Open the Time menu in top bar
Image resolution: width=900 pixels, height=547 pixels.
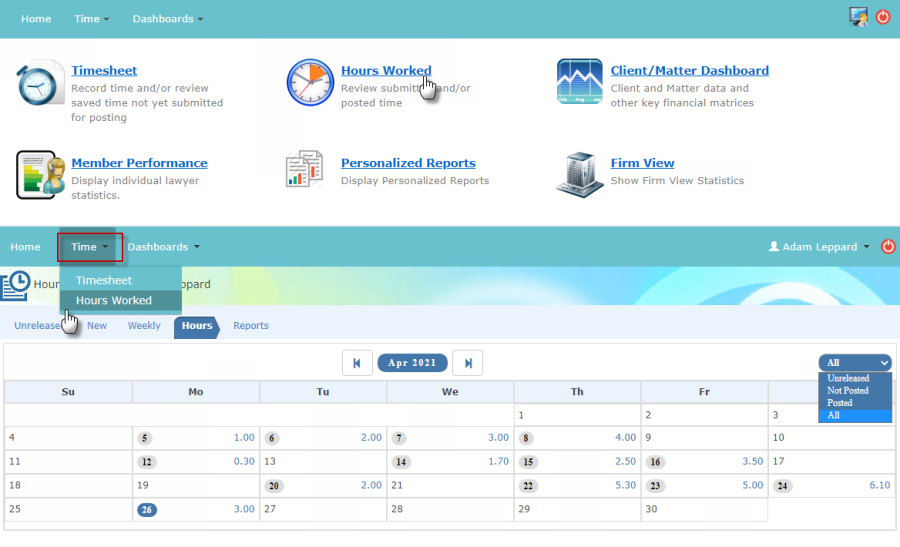pos(91,19)
